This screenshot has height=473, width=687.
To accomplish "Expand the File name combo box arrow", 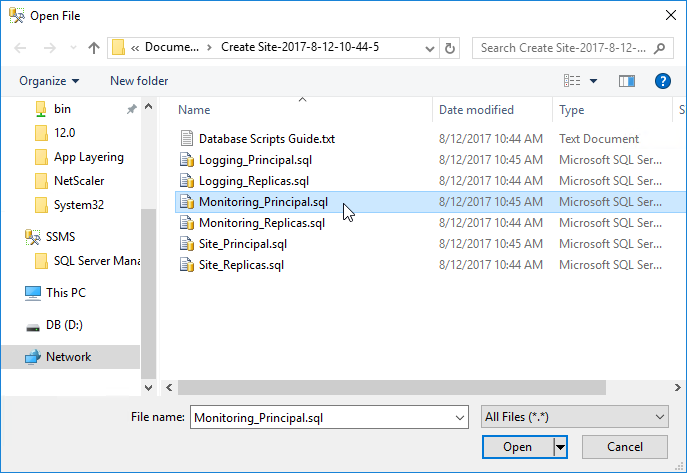I will [460, 417].
